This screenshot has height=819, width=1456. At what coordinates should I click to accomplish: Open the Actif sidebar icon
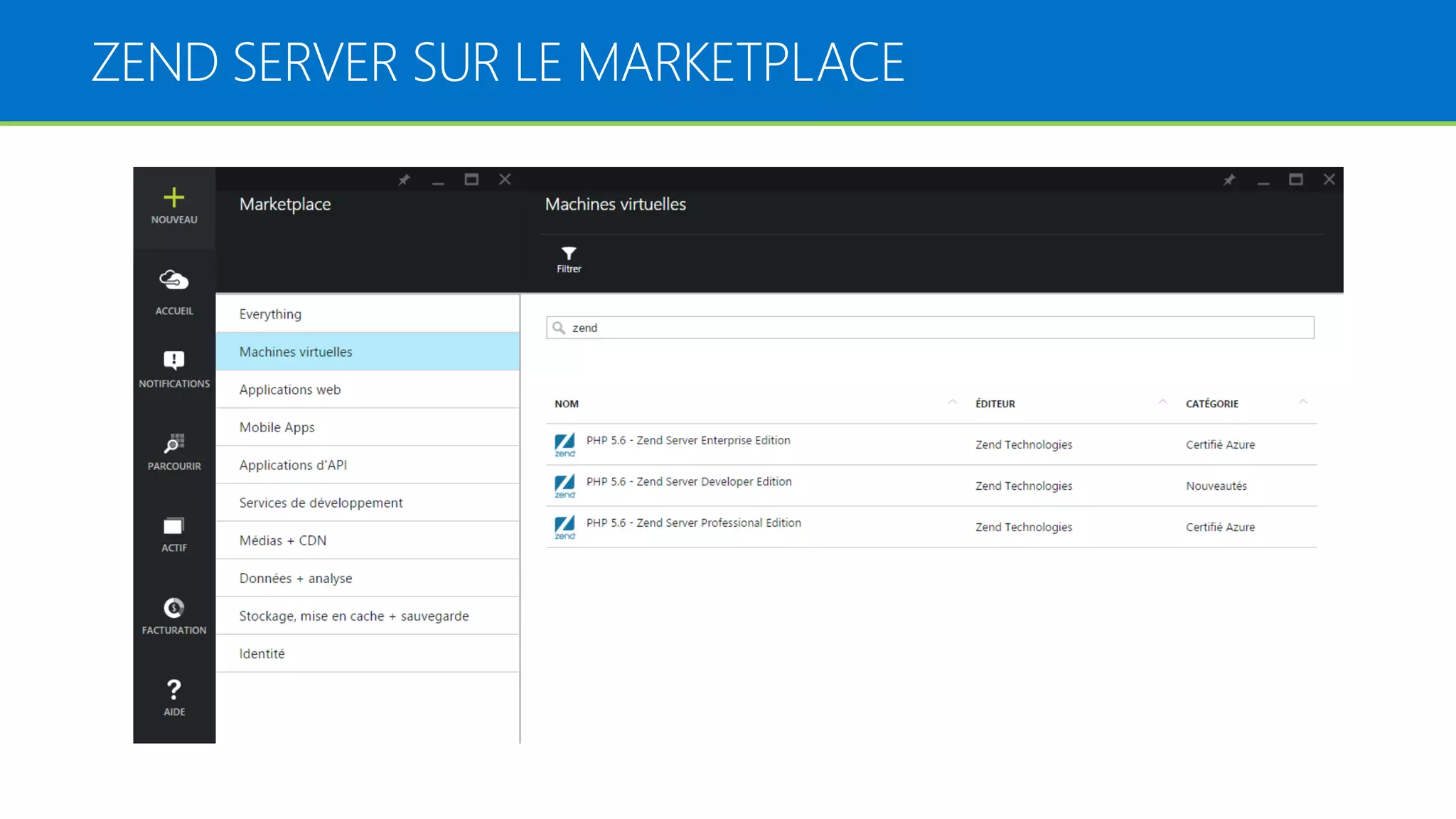[x=174, y=526]
